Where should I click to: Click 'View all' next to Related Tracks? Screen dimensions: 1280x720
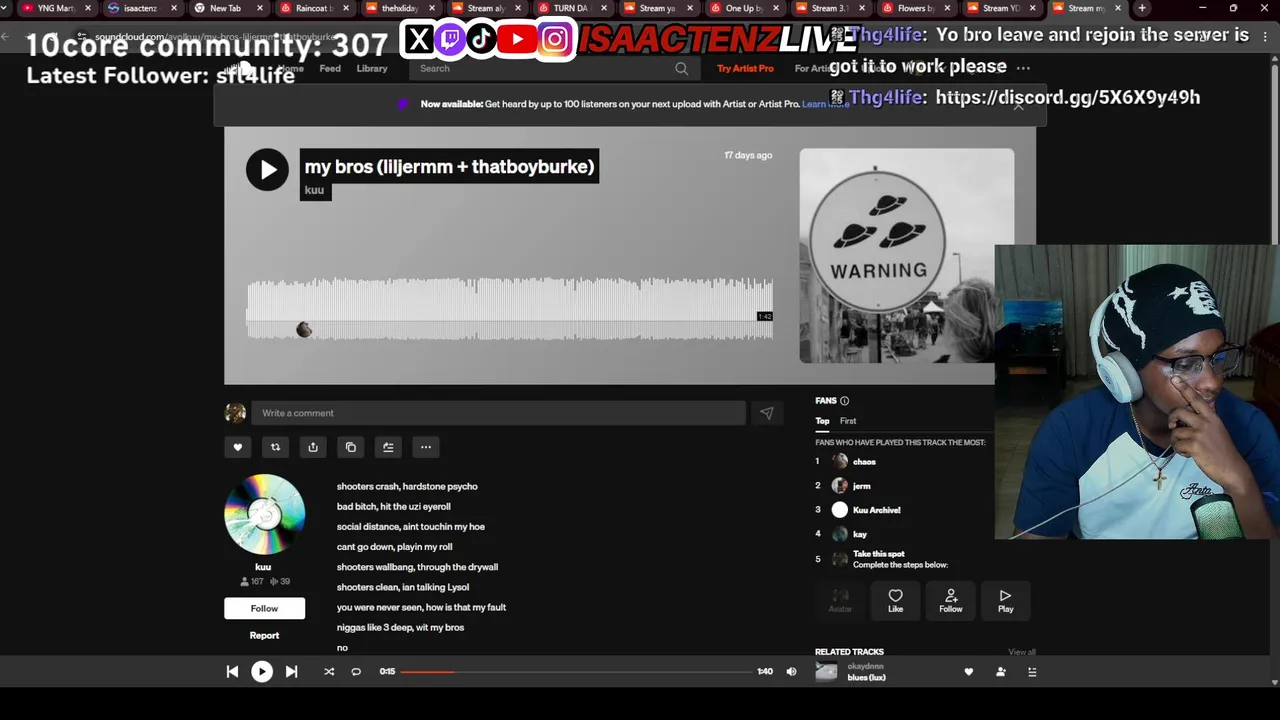tap(1022, 652)
